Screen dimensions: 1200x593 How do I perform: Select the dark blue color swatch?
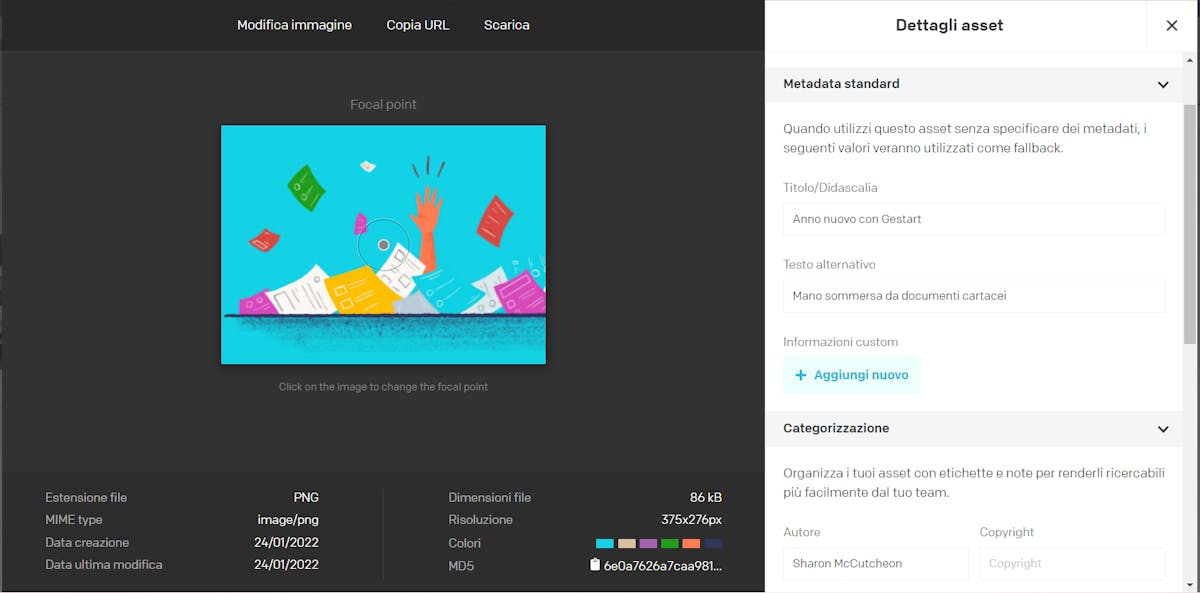713,544
